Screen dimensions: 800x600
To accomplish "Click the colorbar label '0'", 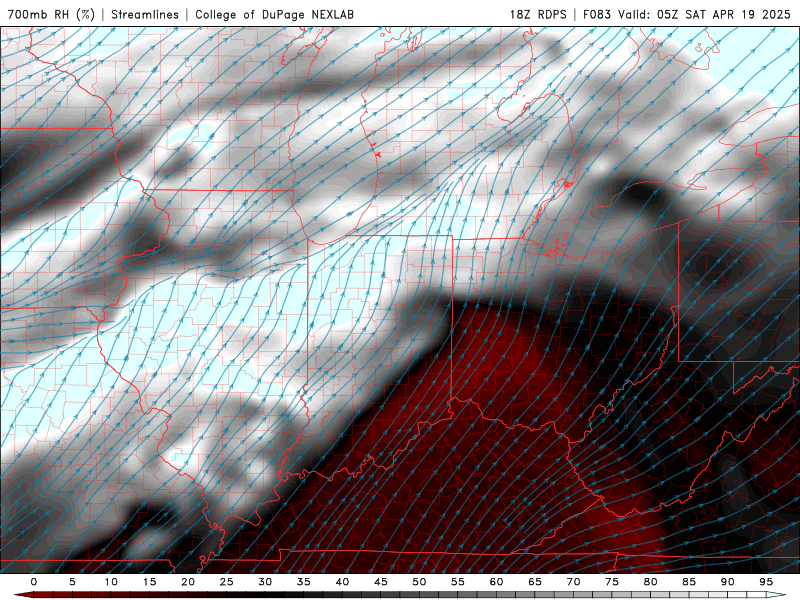I will pyautogui.click(x=34, y=582).
